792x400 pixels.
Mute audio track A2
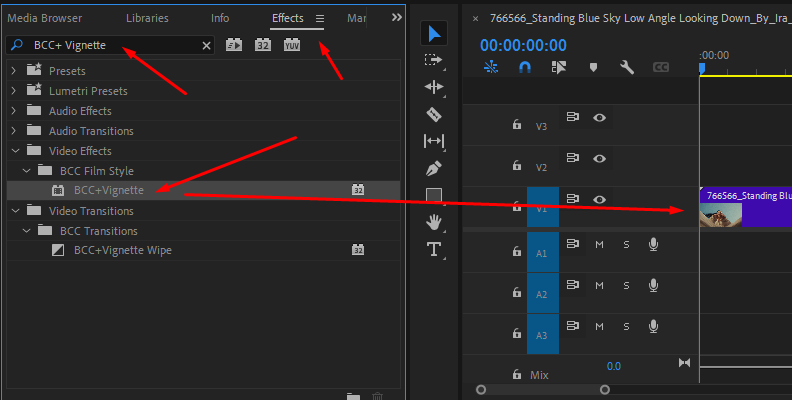pyautogui.click(x=599, y=285)
